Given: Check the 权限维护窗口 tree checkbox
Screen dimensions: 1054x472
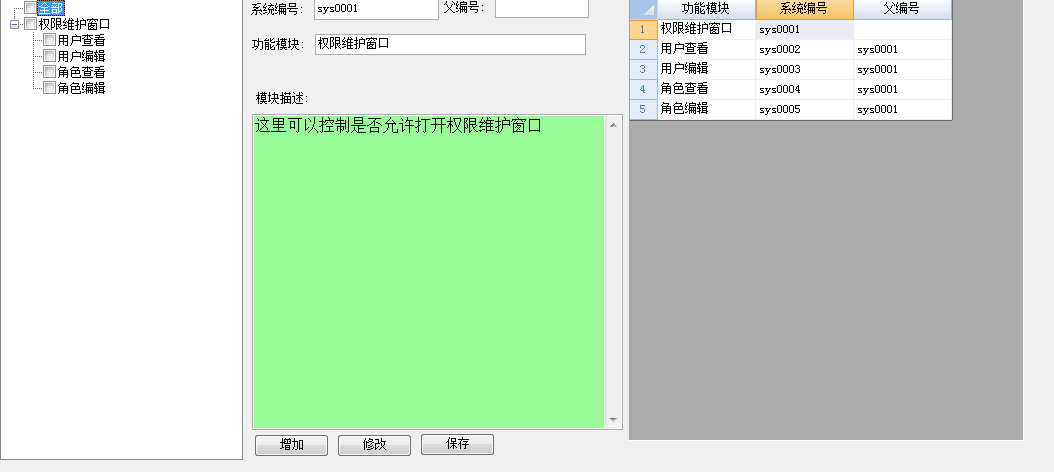Looking at the screenshot, I should [30, 24].
